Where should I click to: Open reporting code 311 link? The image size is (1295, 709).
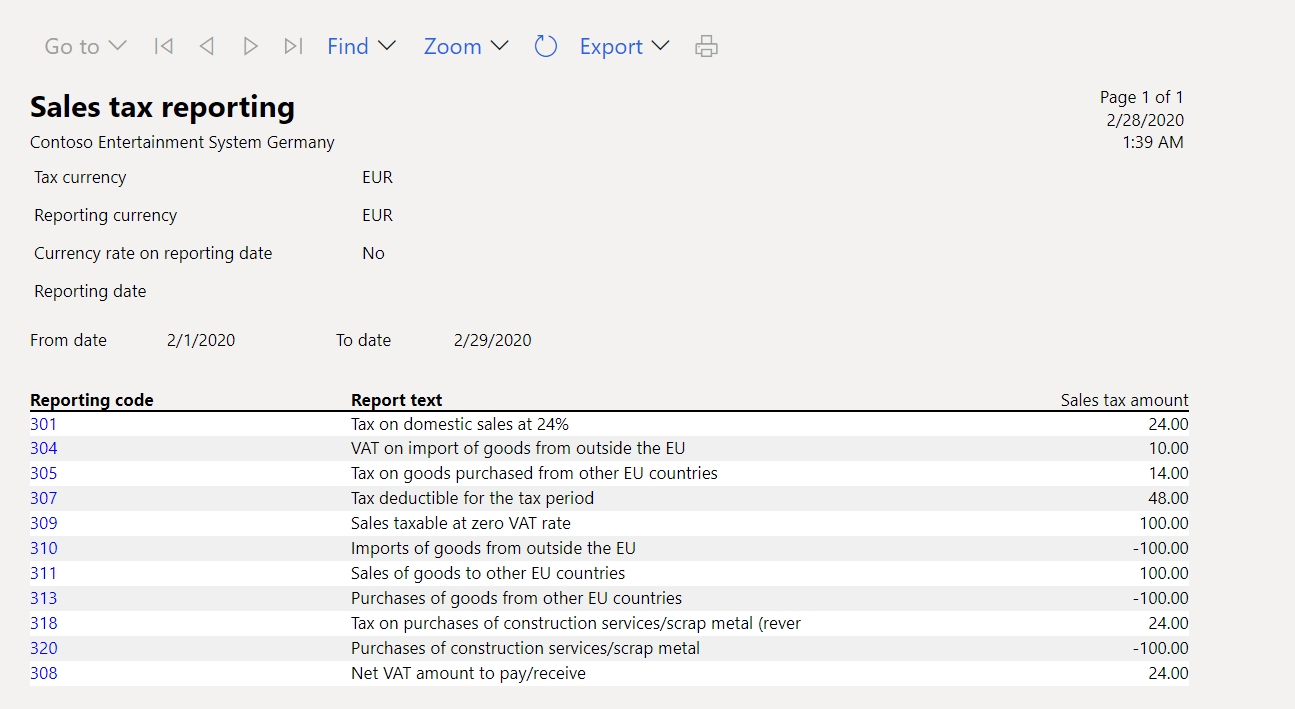click(44, 573)
